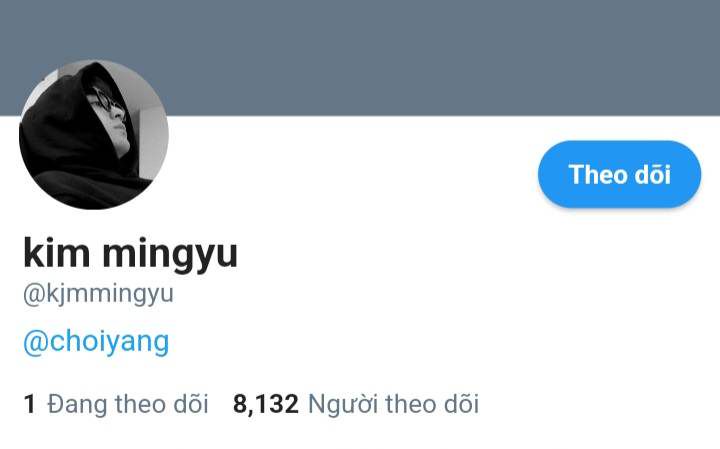Open the hooded profile avatar photo
The width and height of the screenshot is (720, 449).
(x=94, y=134)
